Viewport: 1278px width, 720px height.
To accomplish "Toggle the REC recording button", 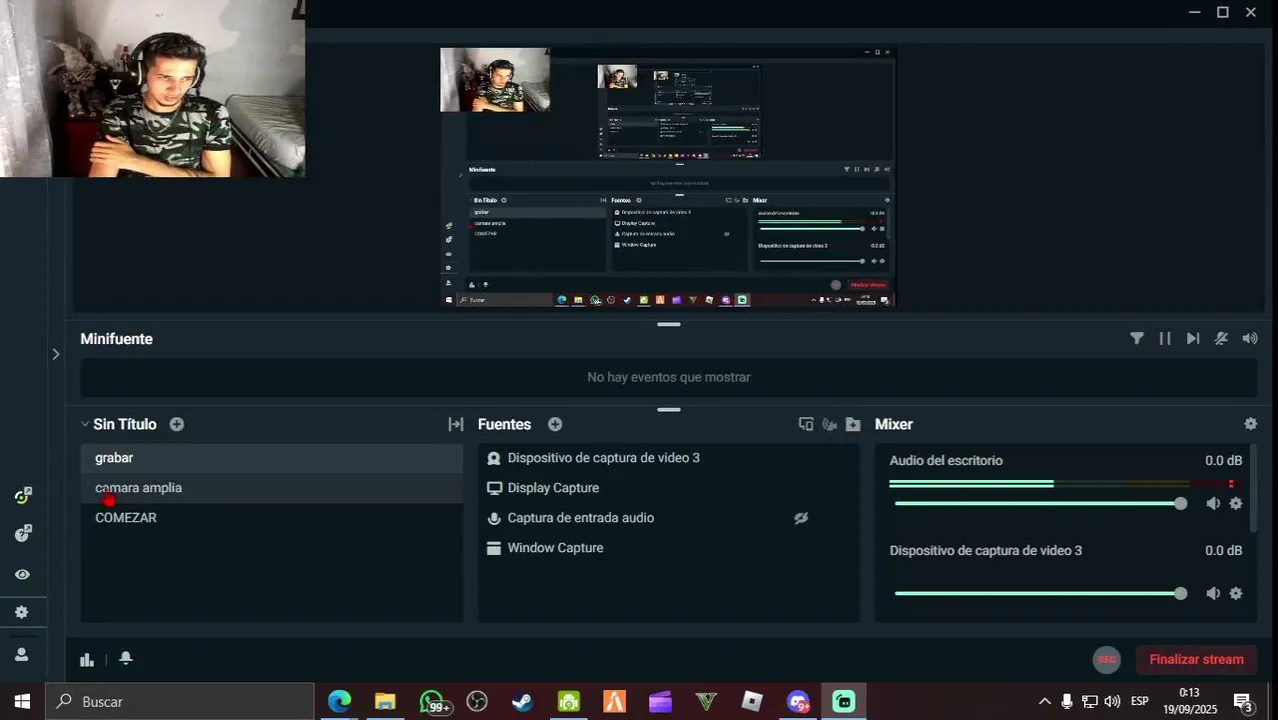I will click(1106, 659).
